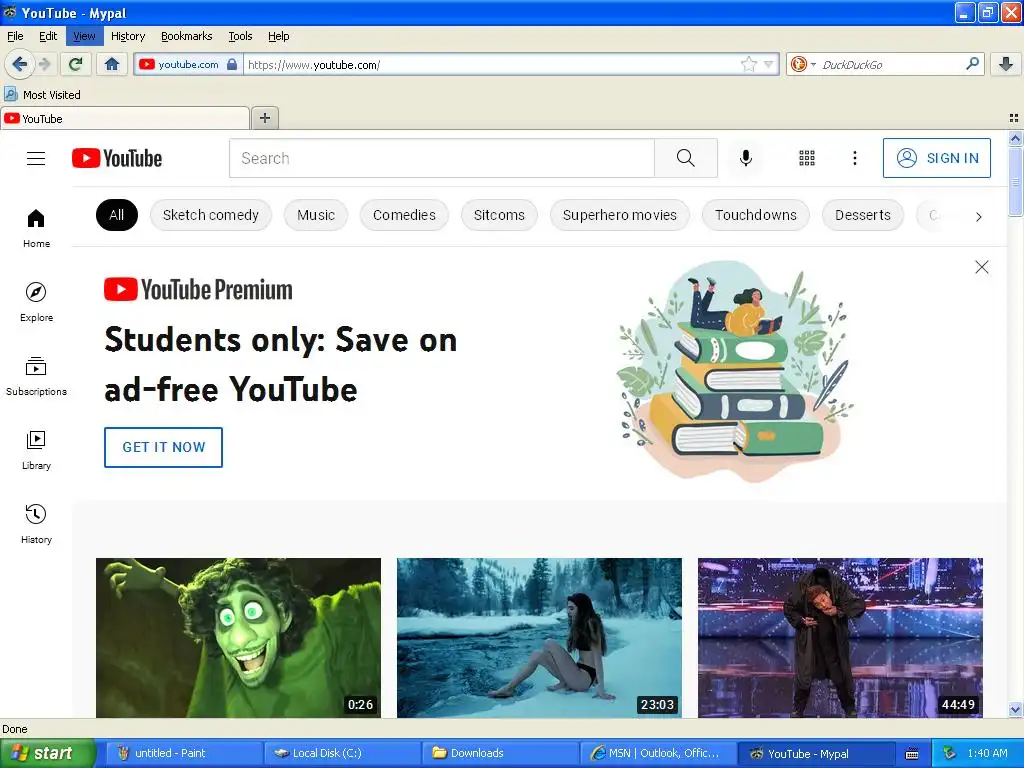Bookmark this page with the star icon
1024x768 pixels.
748,64
